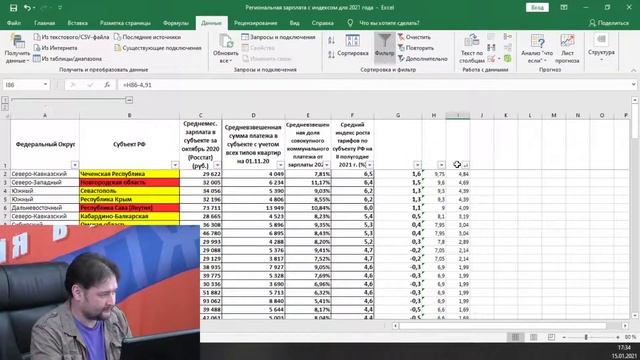Click the zoom in plus button

(618, 337)
